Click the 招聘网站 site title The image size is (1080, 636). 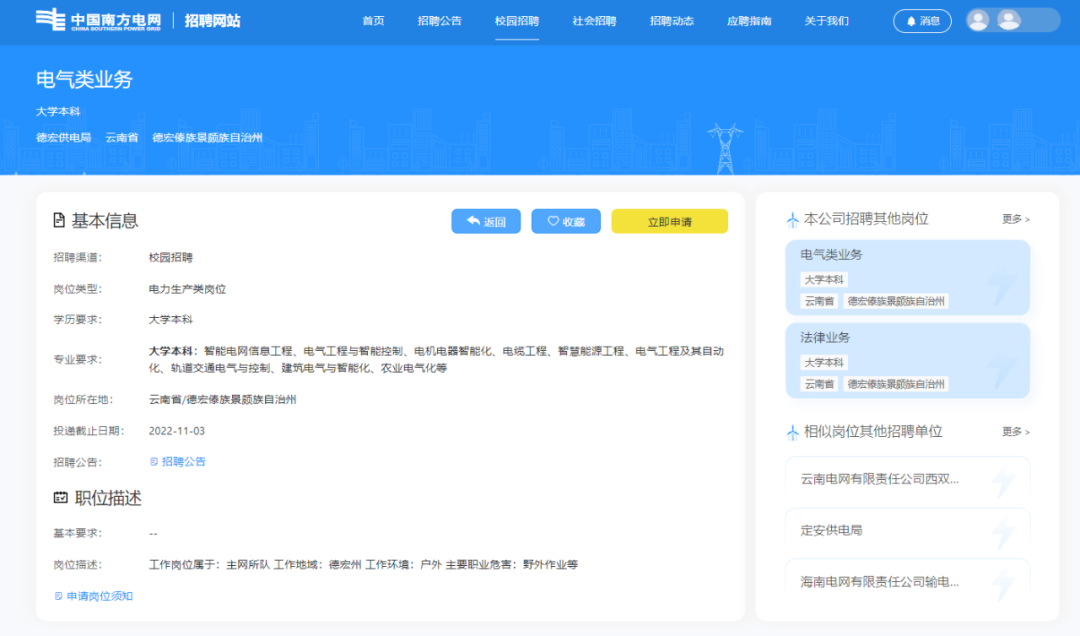click(x=212, y=21)
